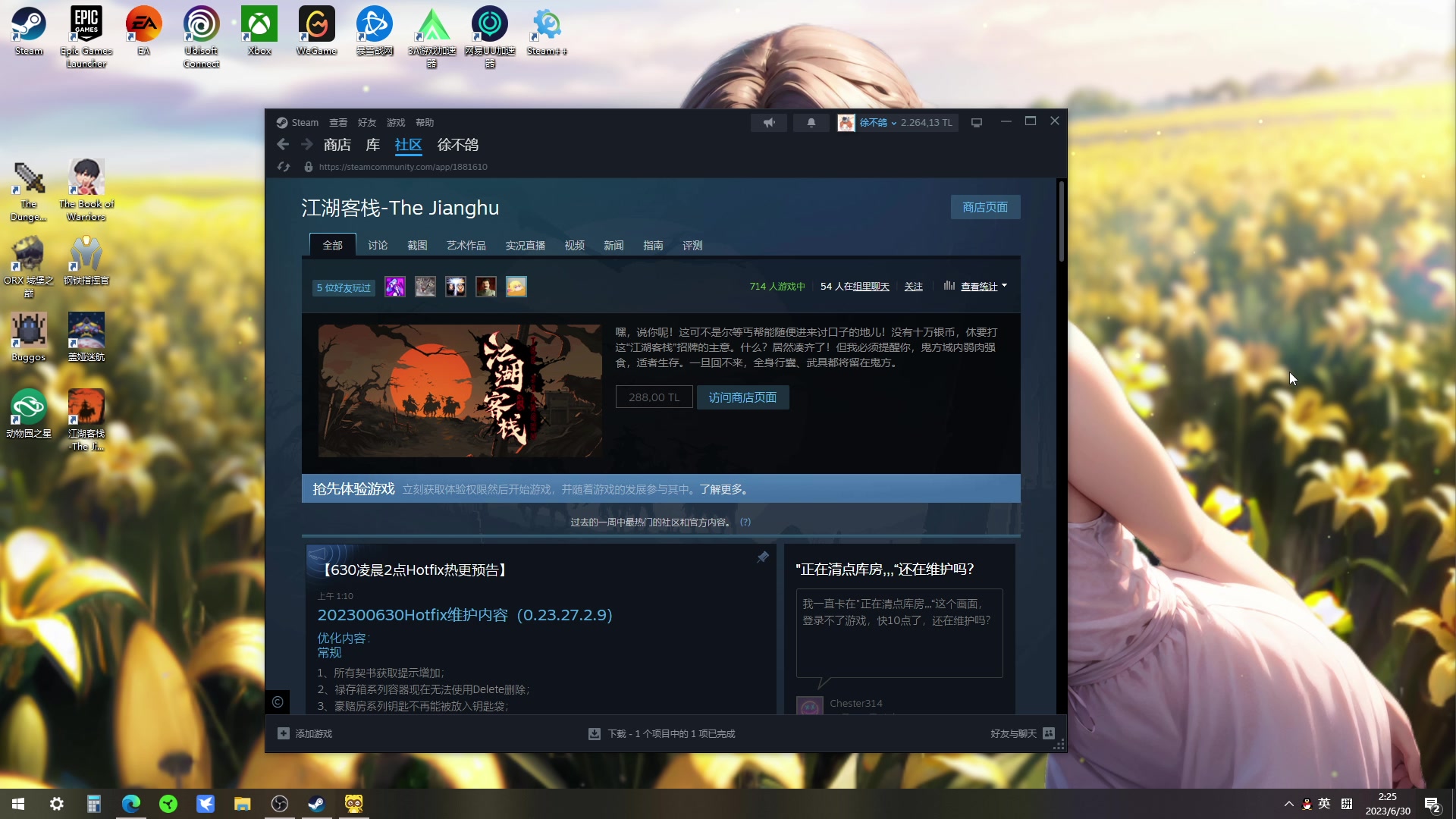Viewport: 1456px width, 819px height.
Task: Reload the Steam community page
Action: (284, 167)
